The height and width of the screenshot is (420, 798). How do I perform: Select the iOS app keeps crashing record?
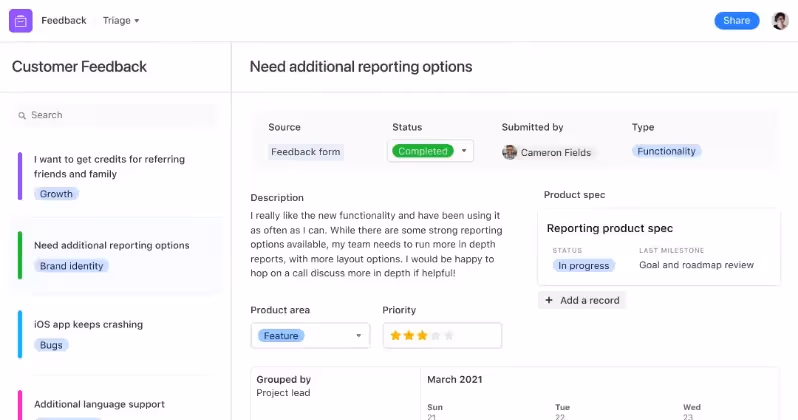pyautogui.click(x=115, y=334)
